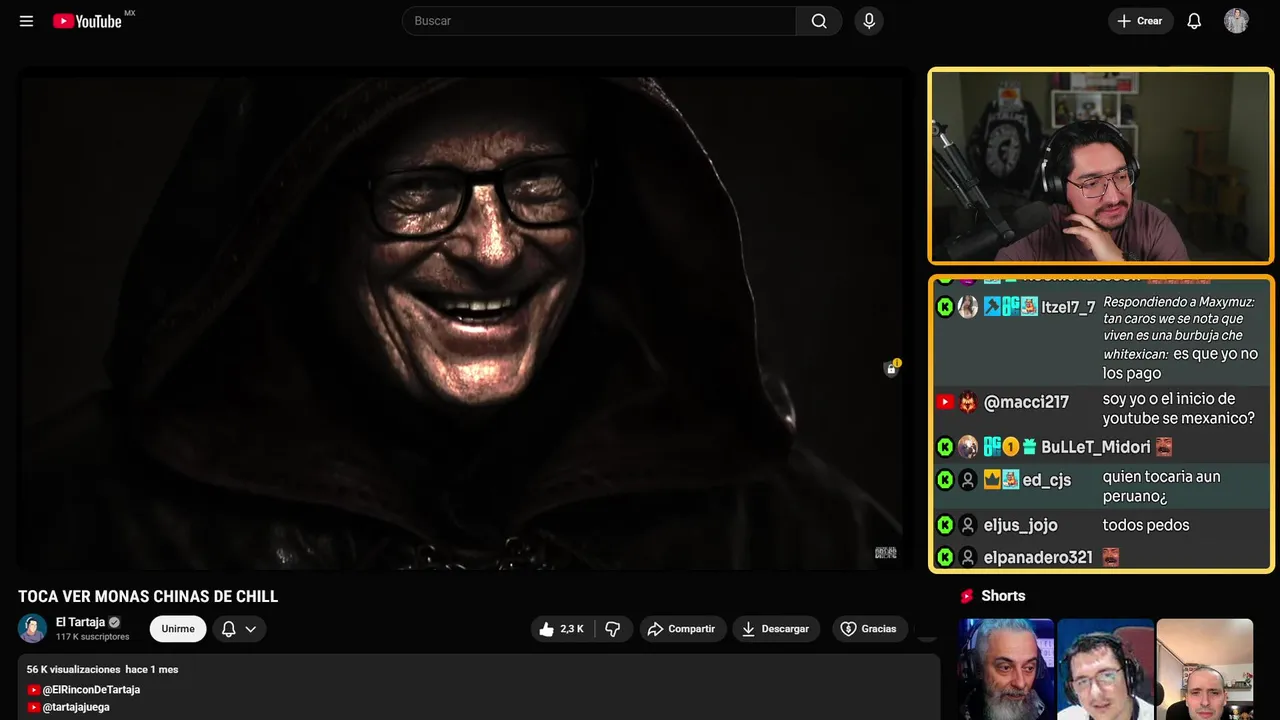The height and width of the screenshot is (720, 1280).
Task: Click the video title text
Action: [x=148, y=596]
